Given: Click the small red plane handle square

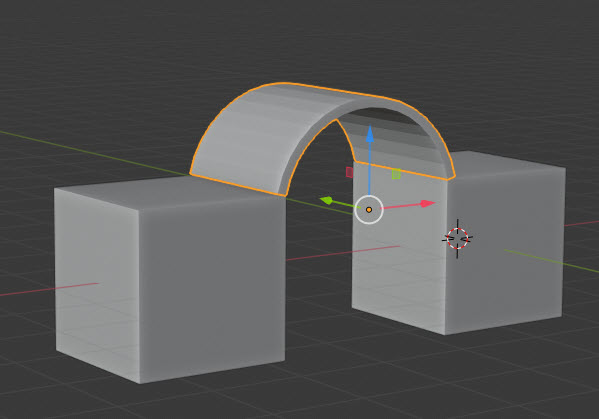Looking at the screenshot, I should click(349, 172).
